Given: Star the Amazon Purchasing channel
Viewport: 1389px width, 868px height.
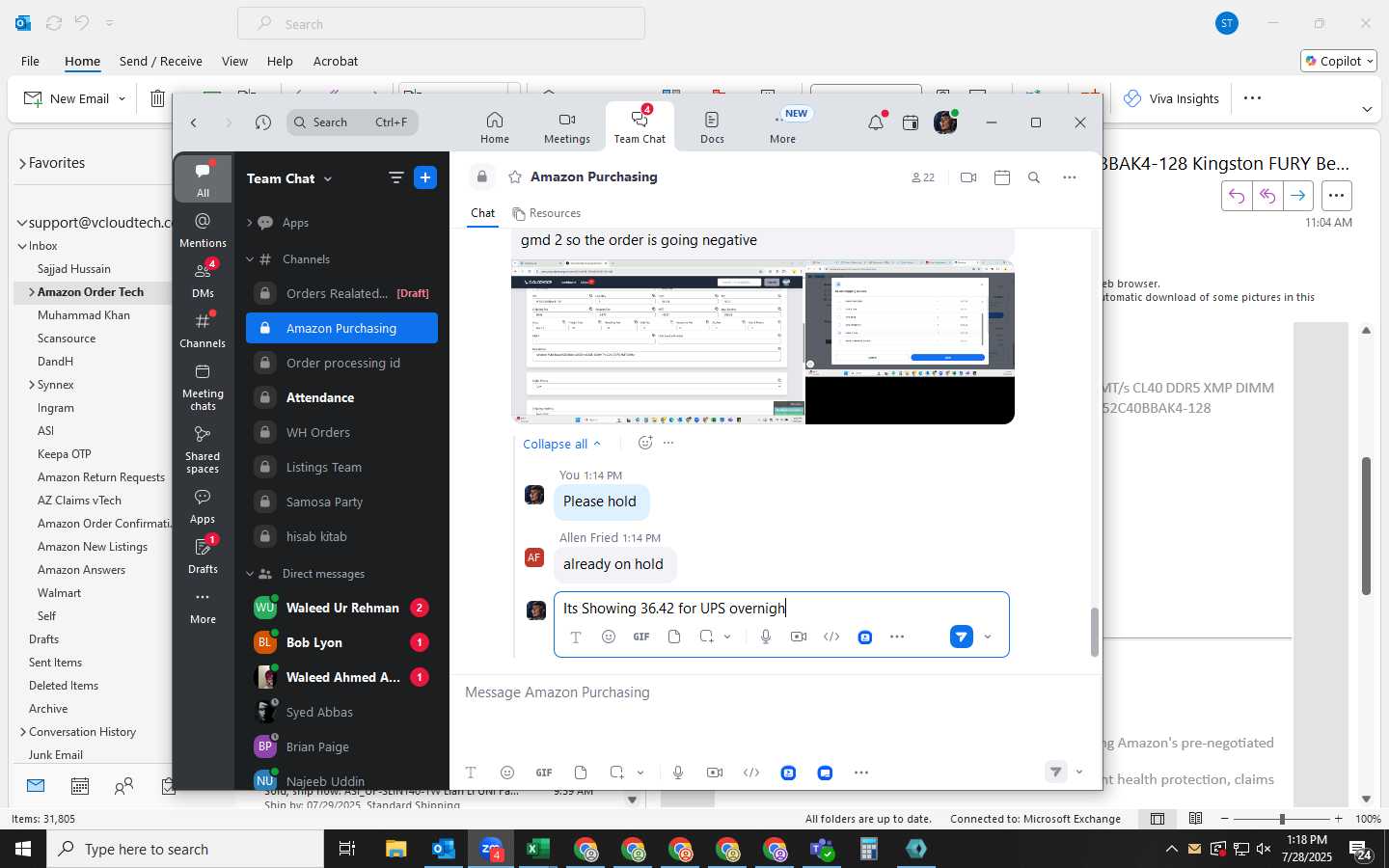Looking at the screenshot, I should 515,176.
